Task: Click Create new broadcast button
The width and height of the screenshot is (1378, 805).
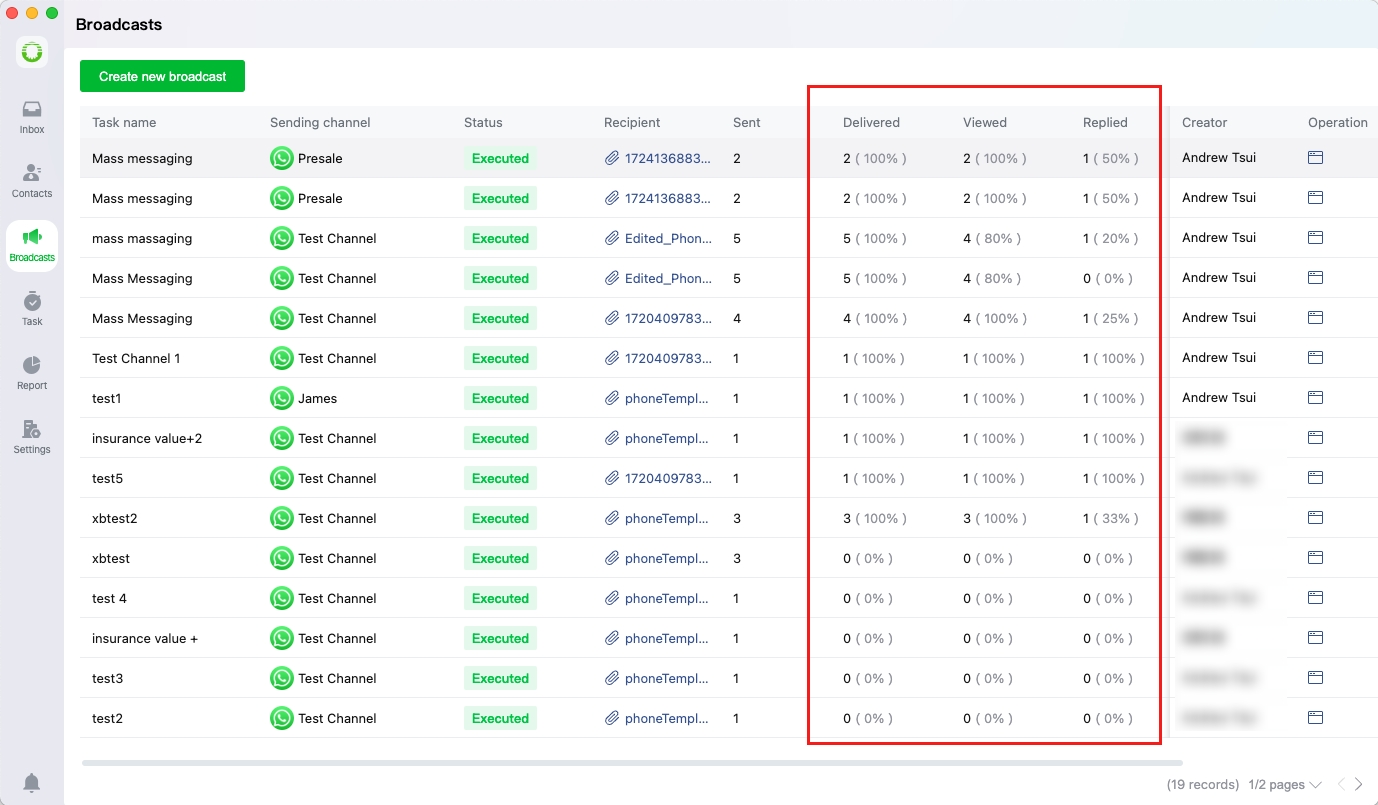Action: 162,76
